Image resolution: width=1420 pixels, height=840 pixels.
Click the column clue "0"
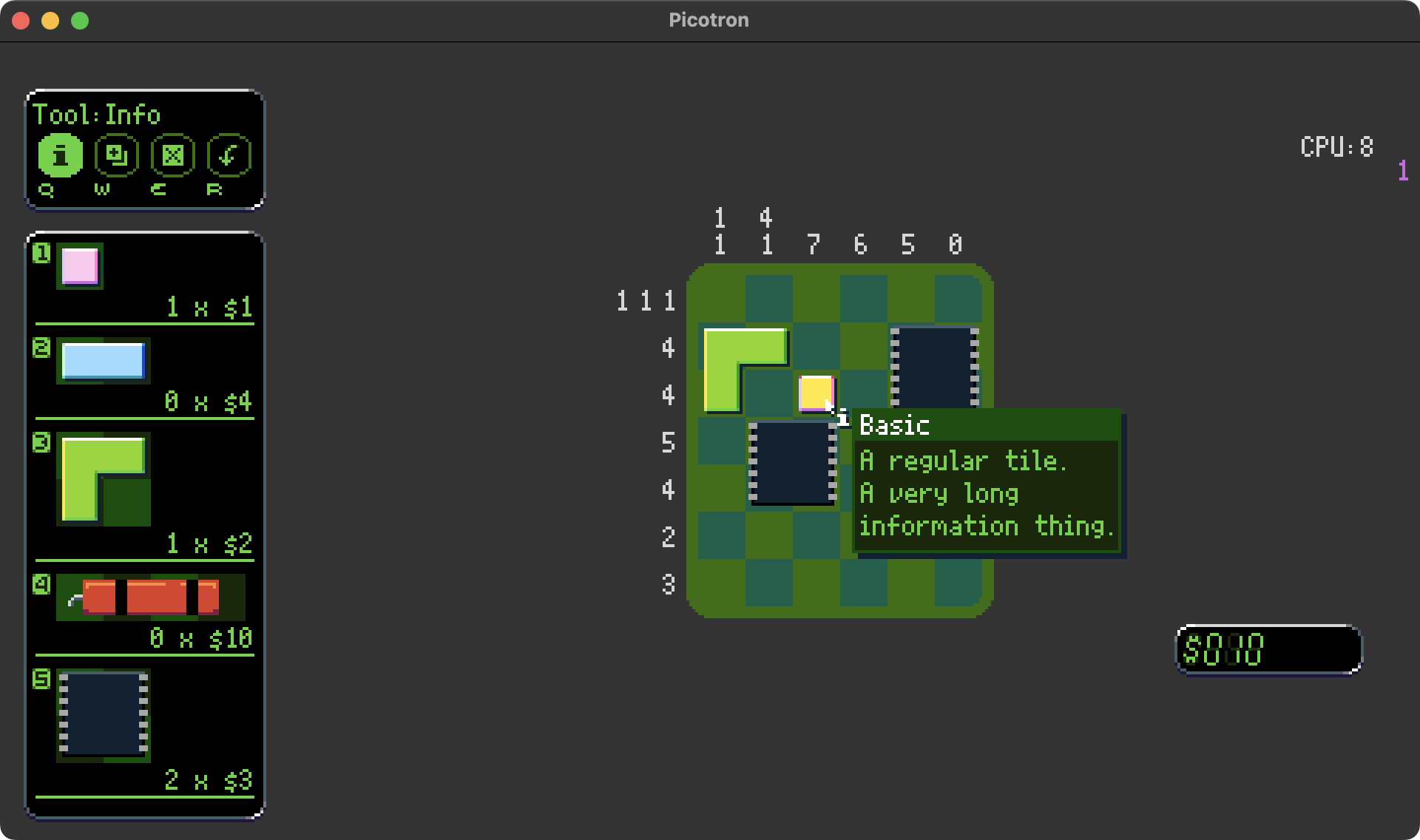click(x=956, y=244)
